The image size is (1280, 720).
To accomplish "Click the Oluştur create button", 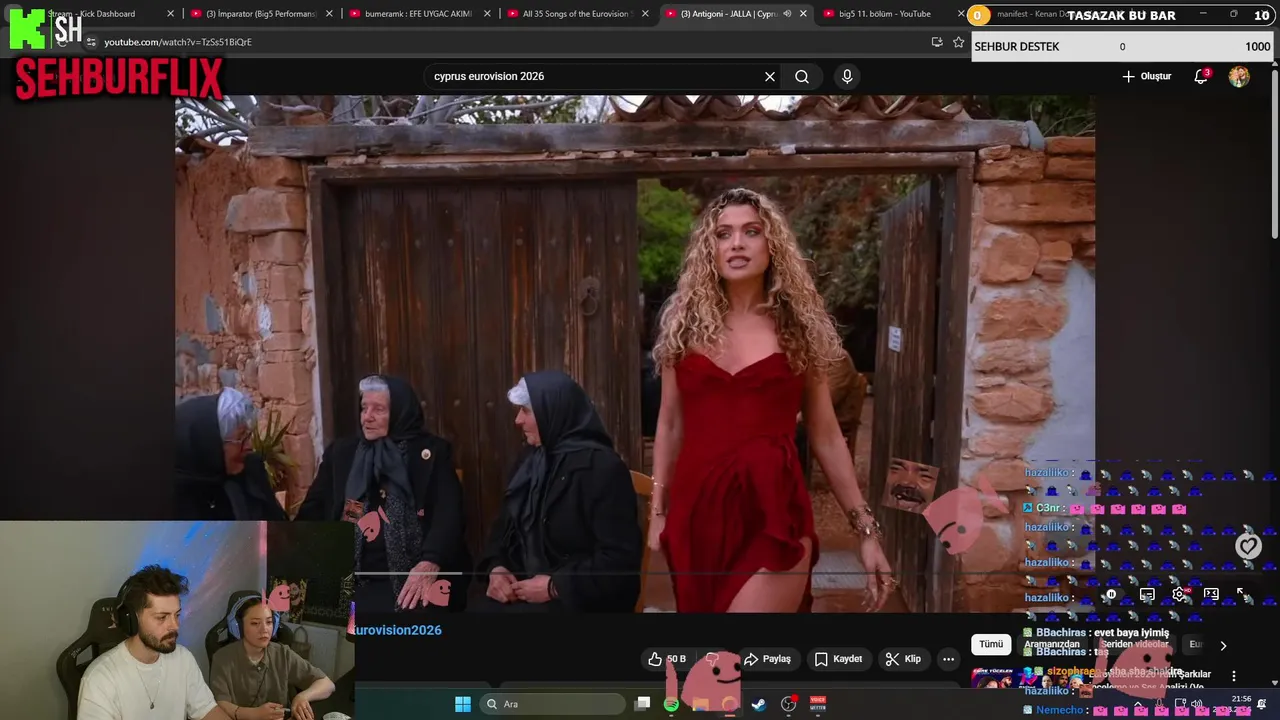I will point(1147,77).
